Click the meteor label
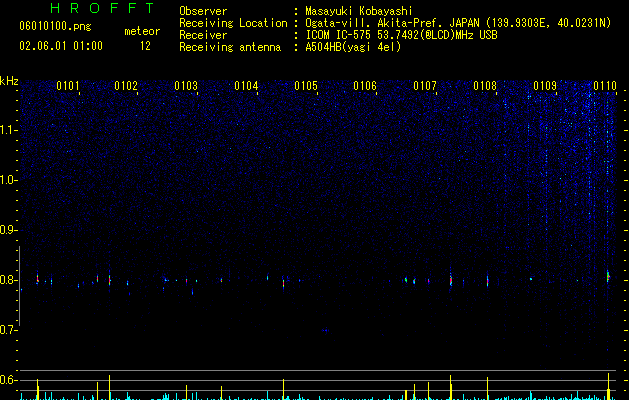 (x=142, y=31)
